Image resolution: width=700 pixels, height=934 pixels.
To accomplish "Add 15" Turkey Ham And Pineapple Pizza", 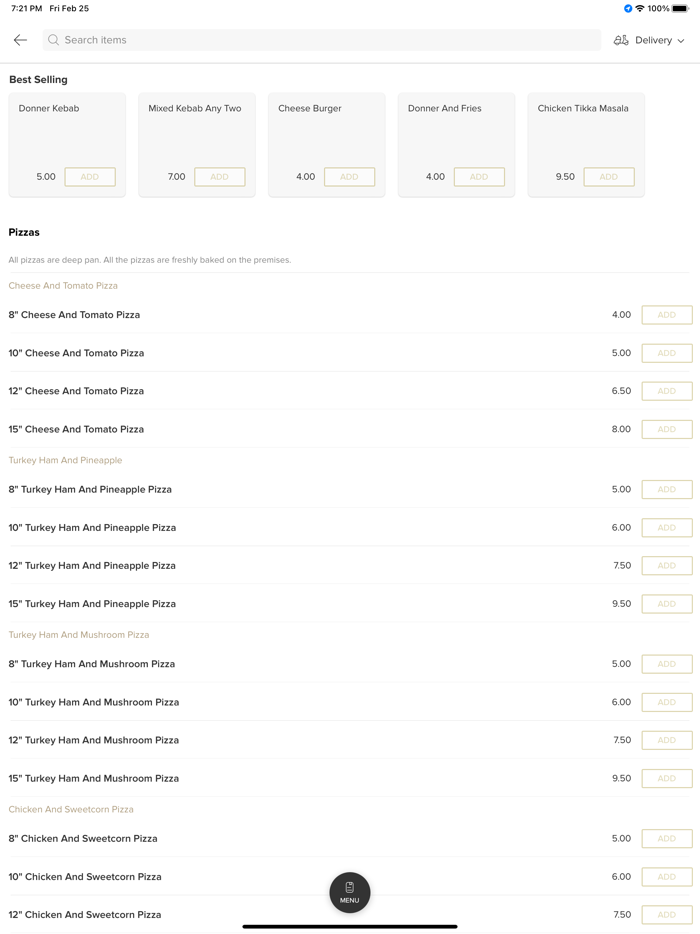I will point(667,604).
